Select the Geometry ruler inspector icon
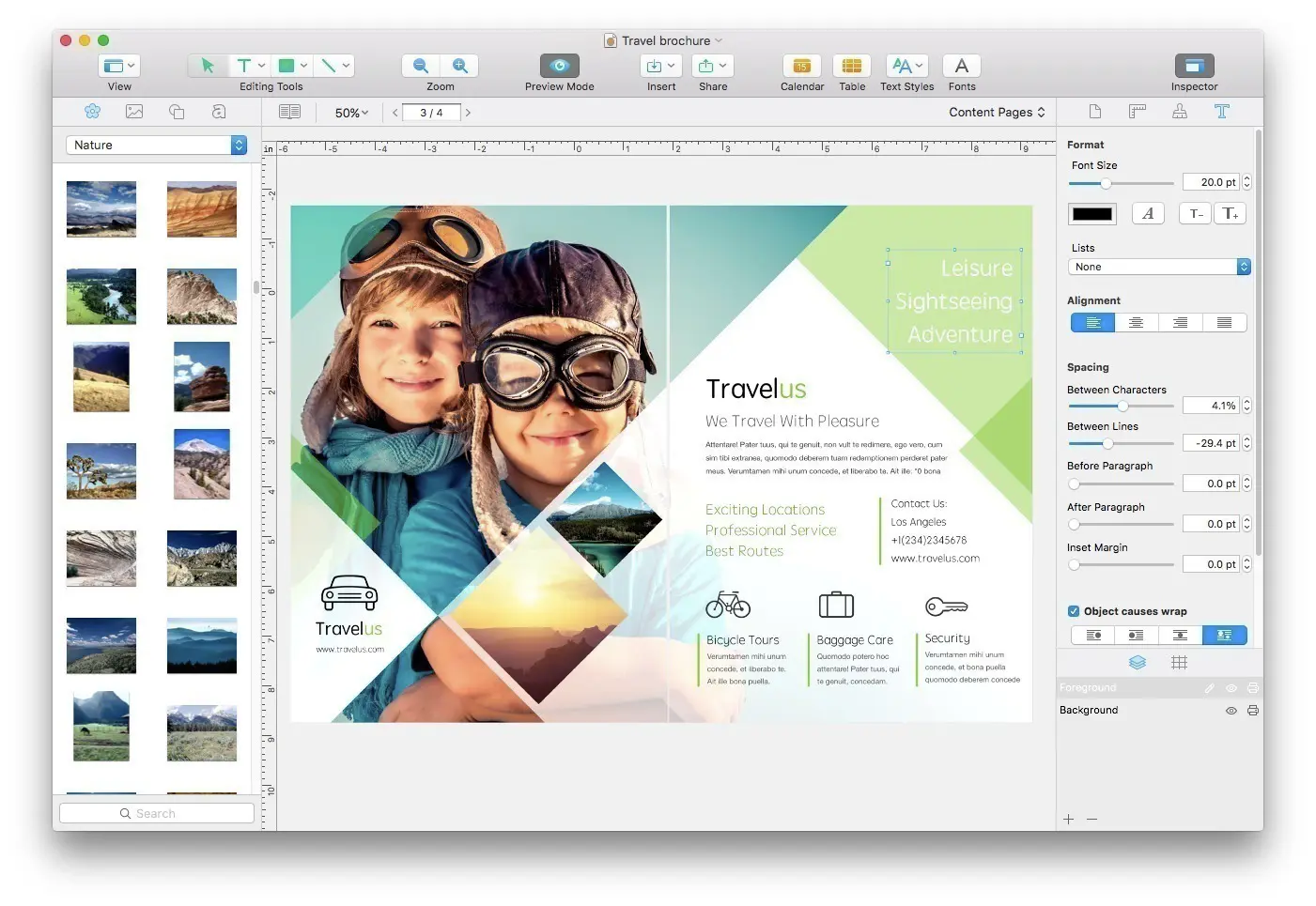1316x906 pixels. (x=1137, y=111)
